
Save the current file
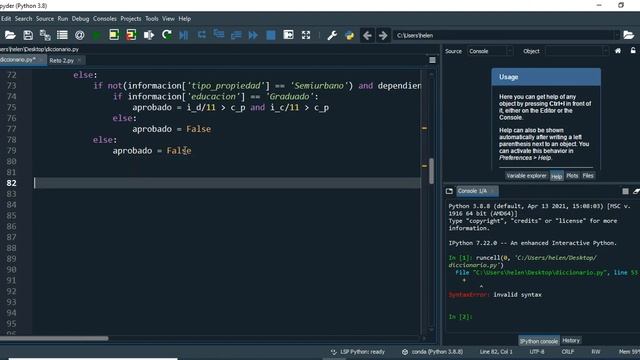[28, 35]
